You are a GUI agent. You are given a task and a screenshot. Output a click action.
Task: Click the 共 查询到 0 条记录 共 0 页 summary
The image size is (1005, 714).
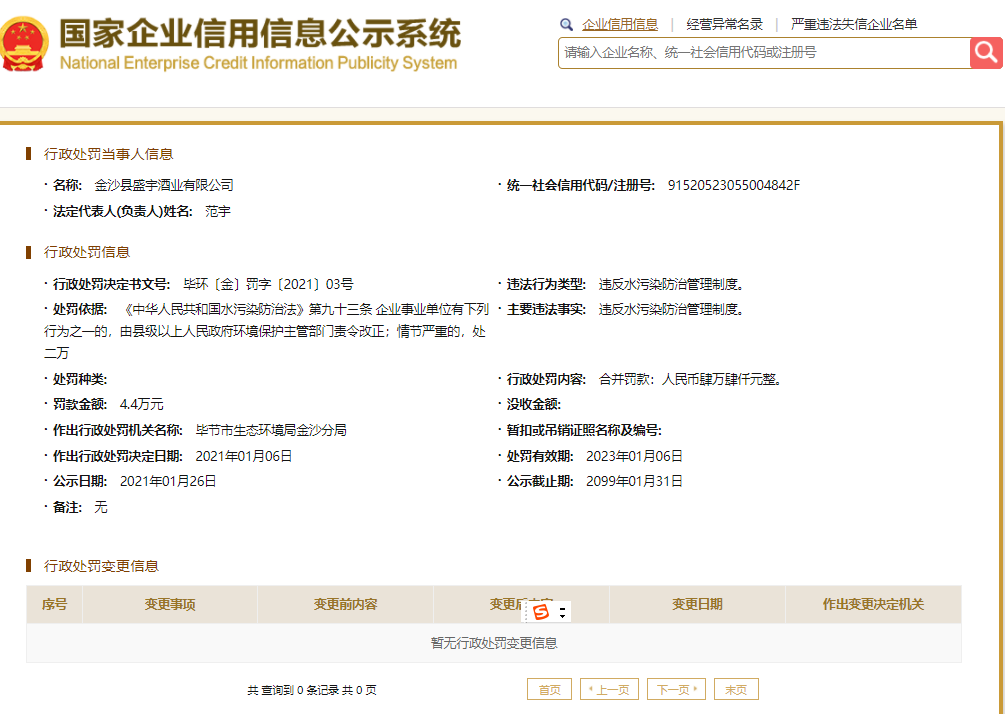pyautogui.click(x=312, y=690)
